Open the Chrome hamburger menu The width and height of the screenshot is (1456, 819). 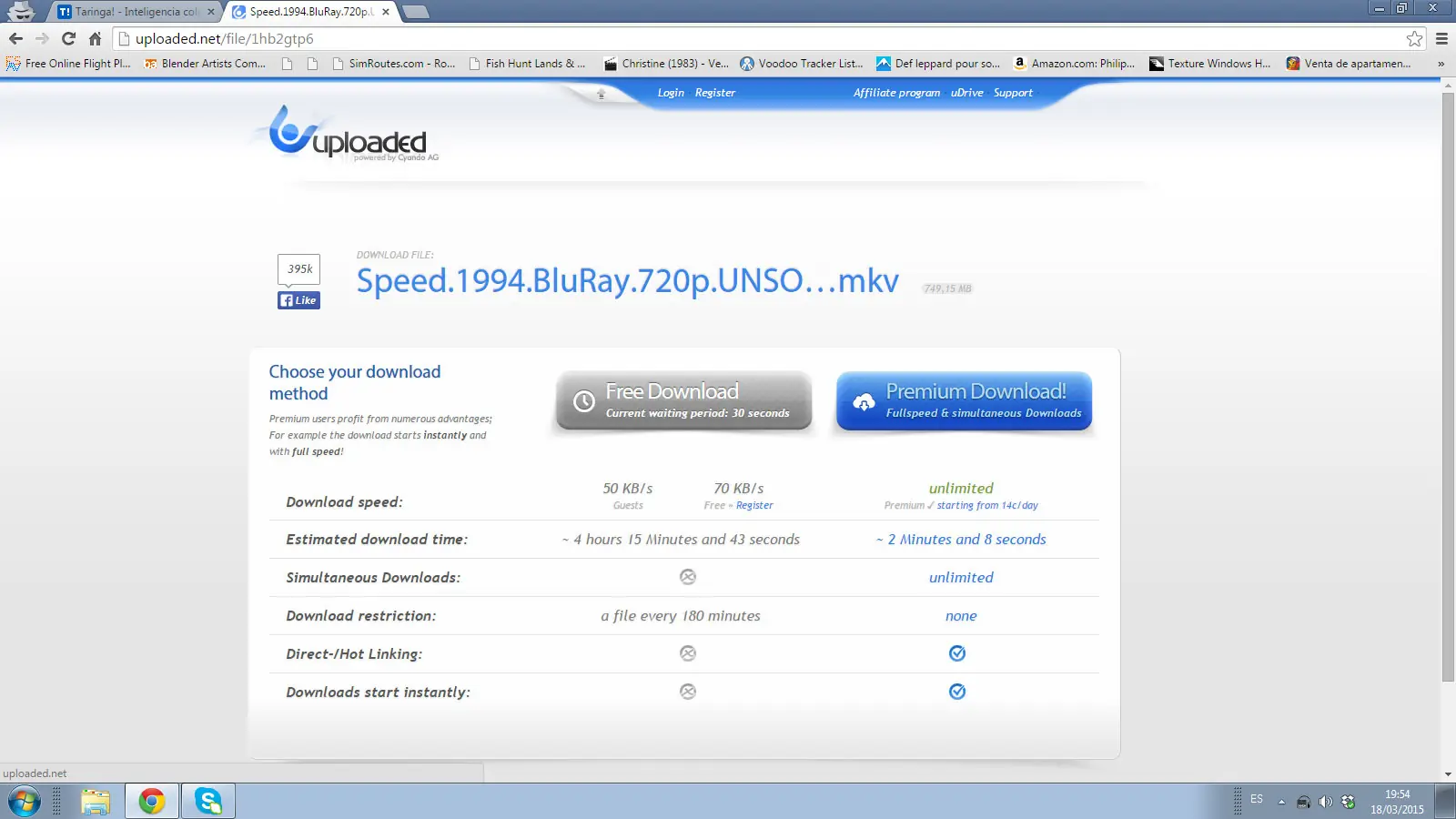(x=1441, y=38)
